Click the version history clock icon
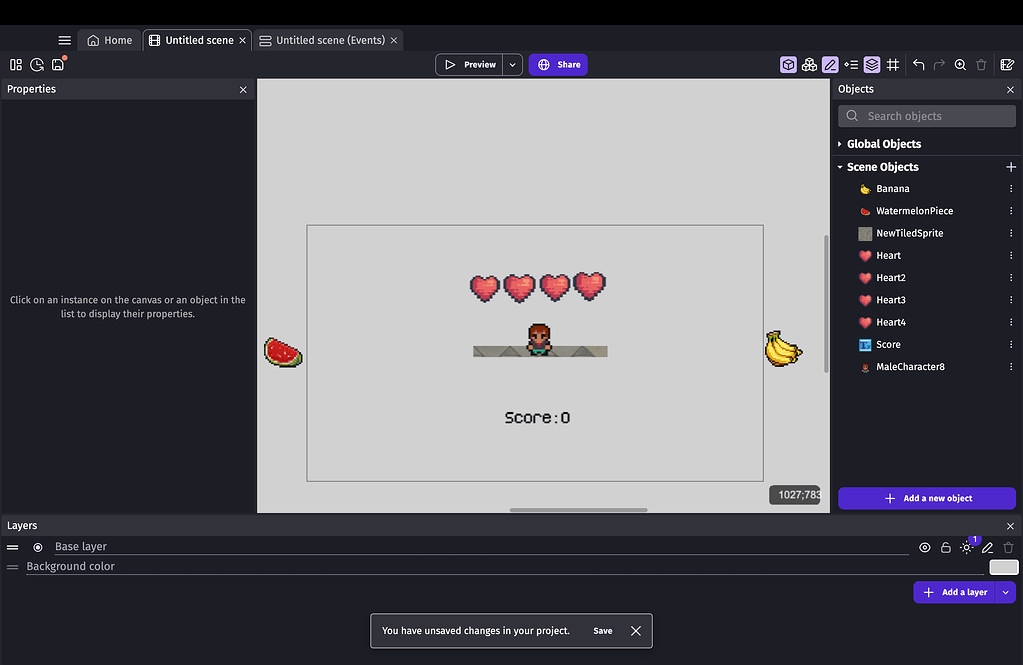The image size is (1023, 665). [37, 64]
